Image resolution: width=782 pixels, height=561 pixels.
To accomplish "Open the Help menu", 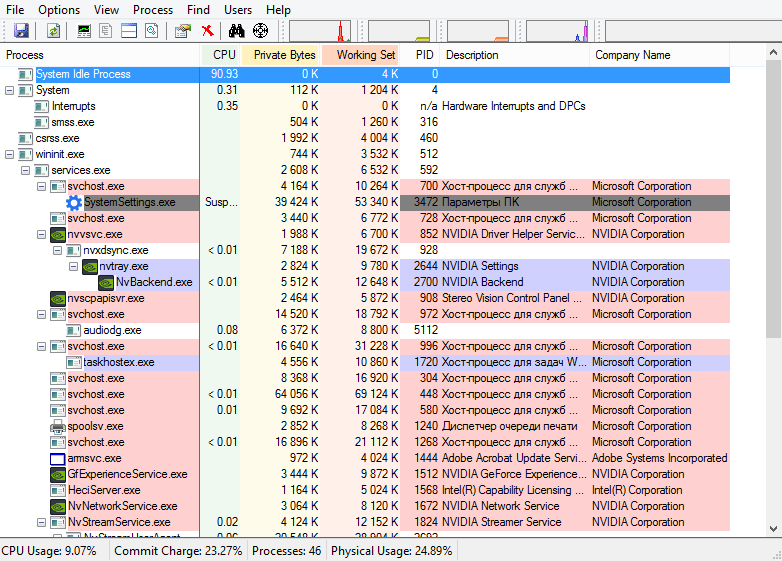I will click(x=278, y=9).
